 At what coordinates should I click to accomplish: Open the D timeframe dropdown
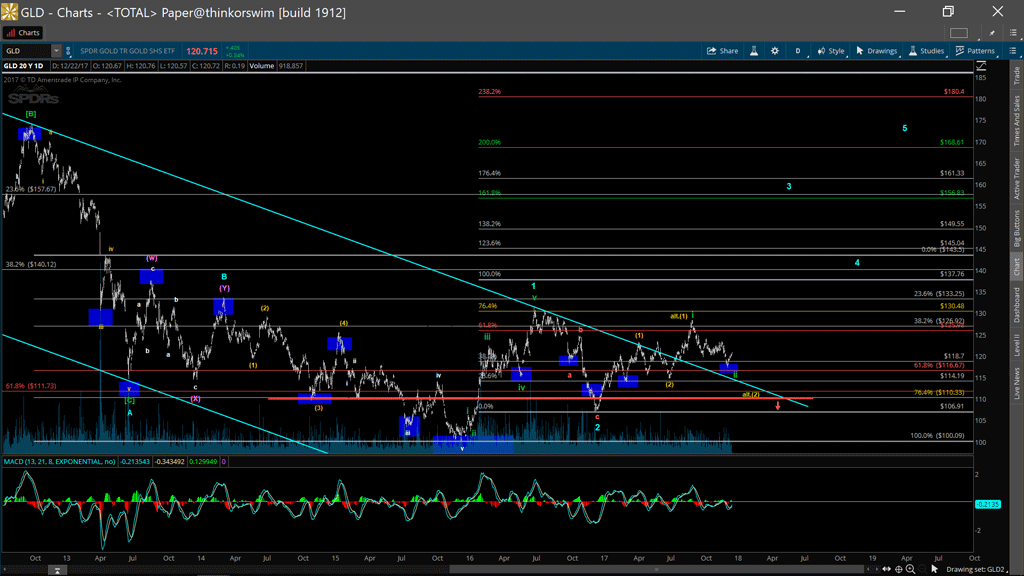(798, 51)
